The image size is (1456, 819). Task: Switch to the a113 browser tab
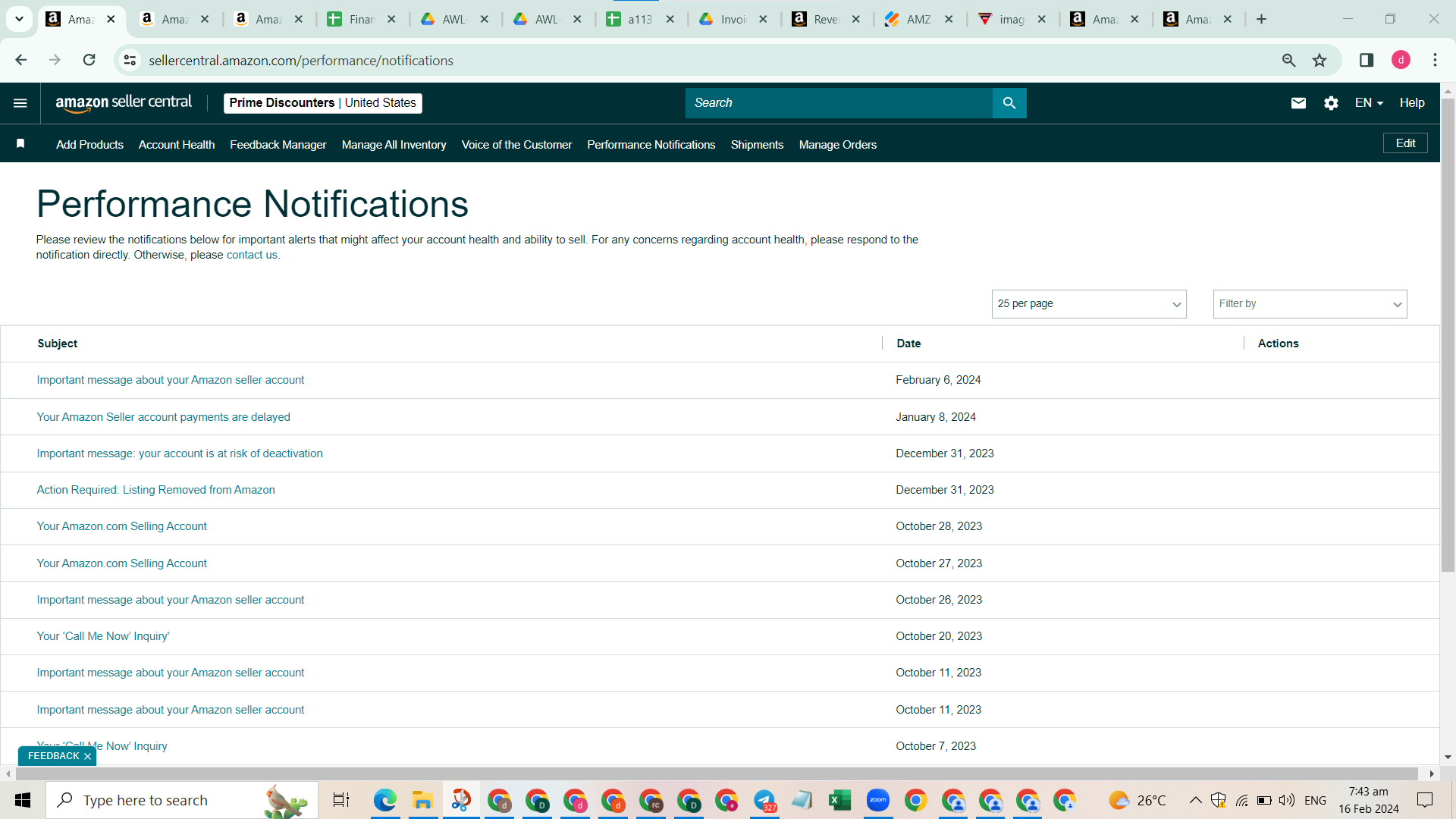point(641,20)
